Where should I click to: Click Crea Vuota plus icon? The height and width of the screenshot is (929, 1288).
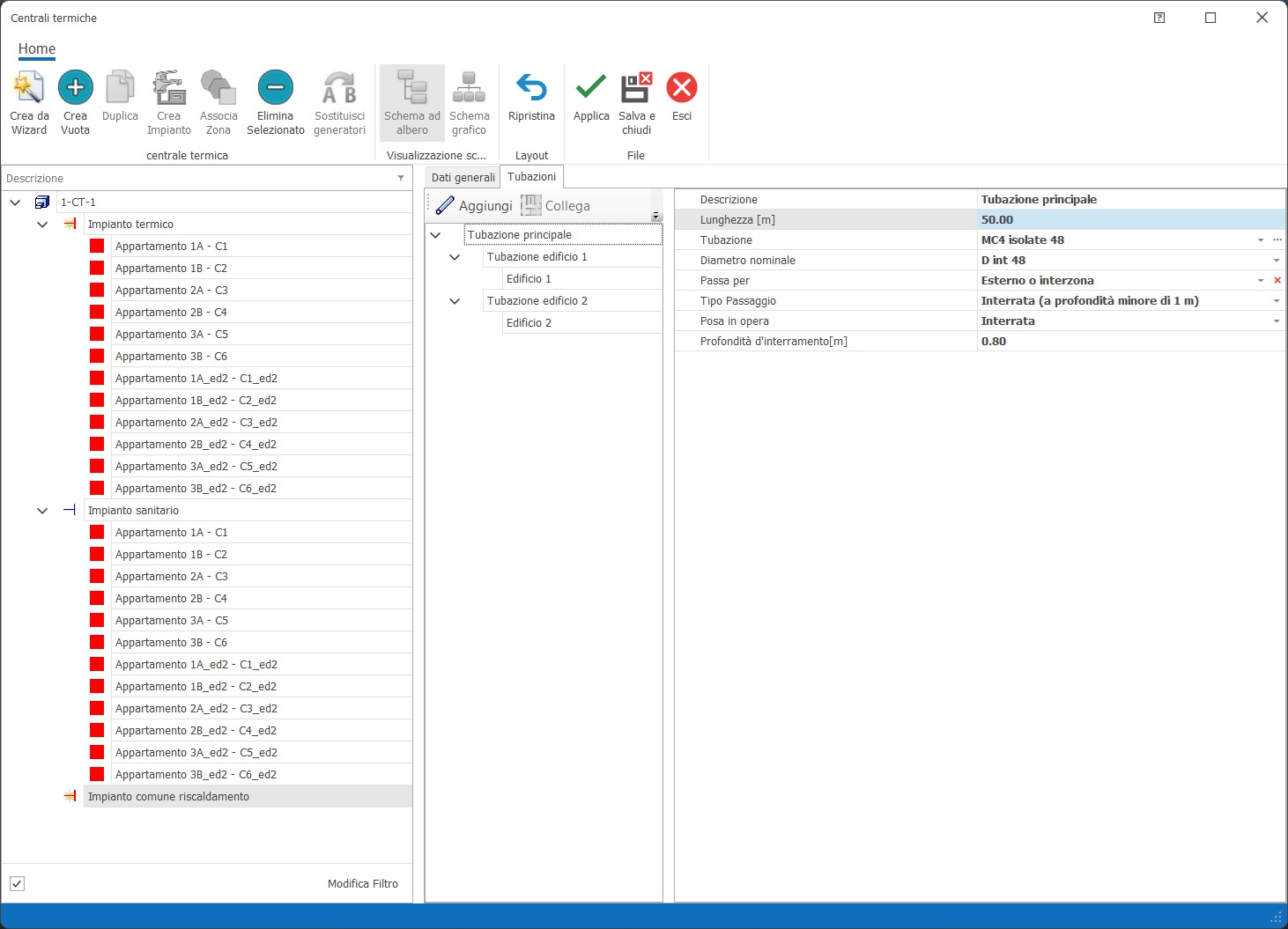tap(76, 88)
